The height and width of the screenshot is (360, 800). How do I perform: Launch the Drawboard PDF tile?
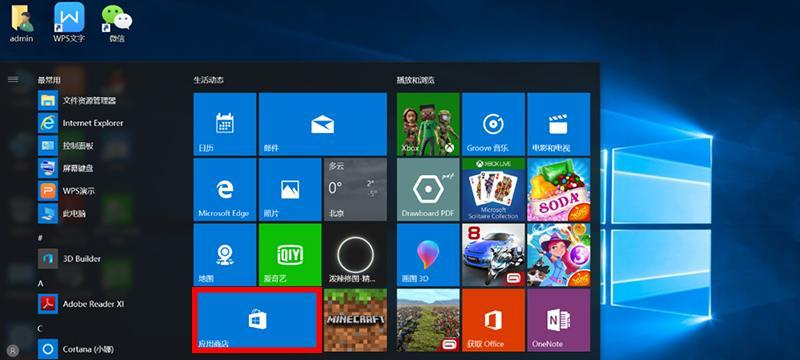[x=428, y=189]
